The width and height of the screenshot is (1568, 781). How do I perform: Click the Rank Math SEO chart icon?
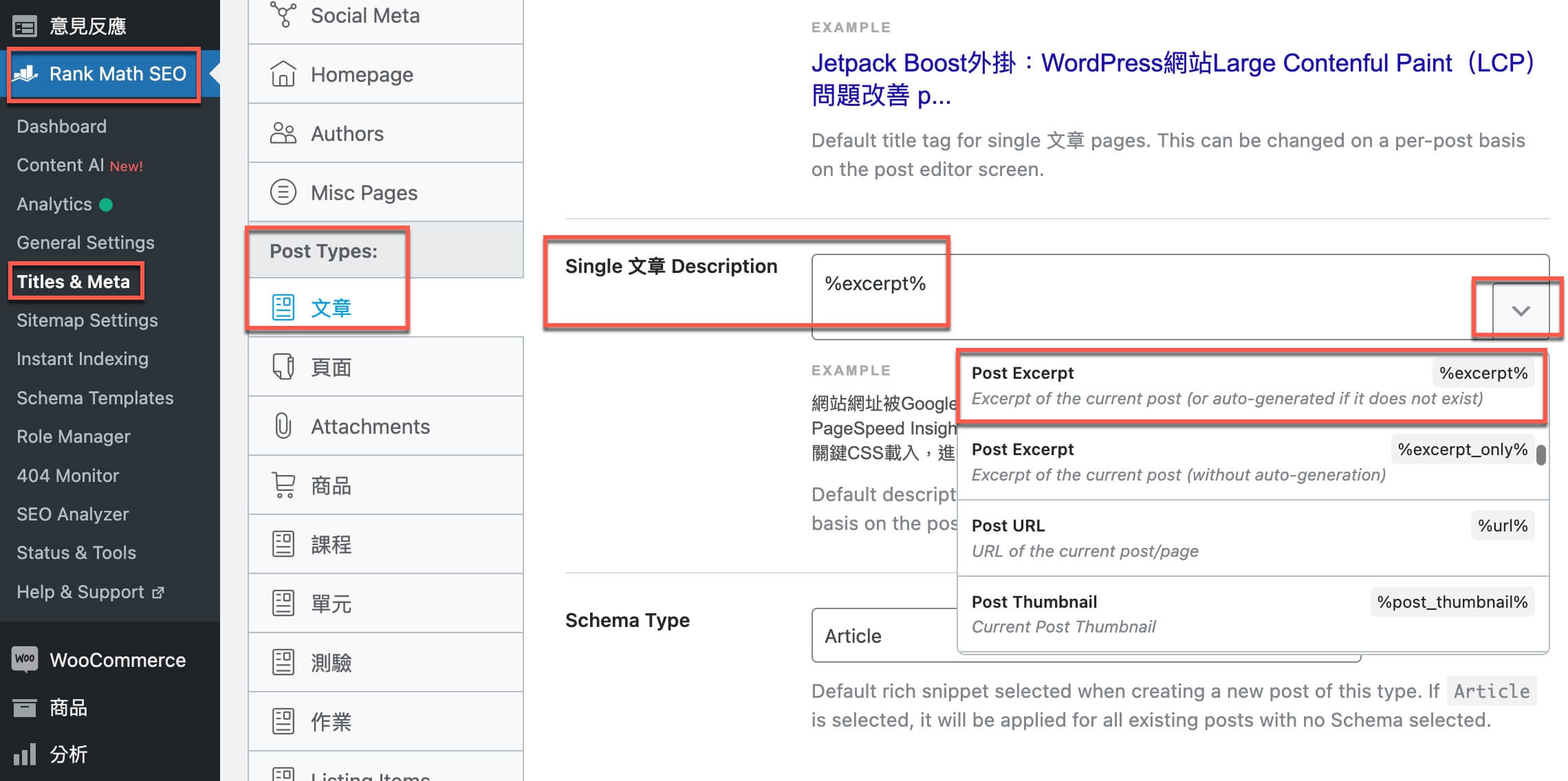[25, 73]
